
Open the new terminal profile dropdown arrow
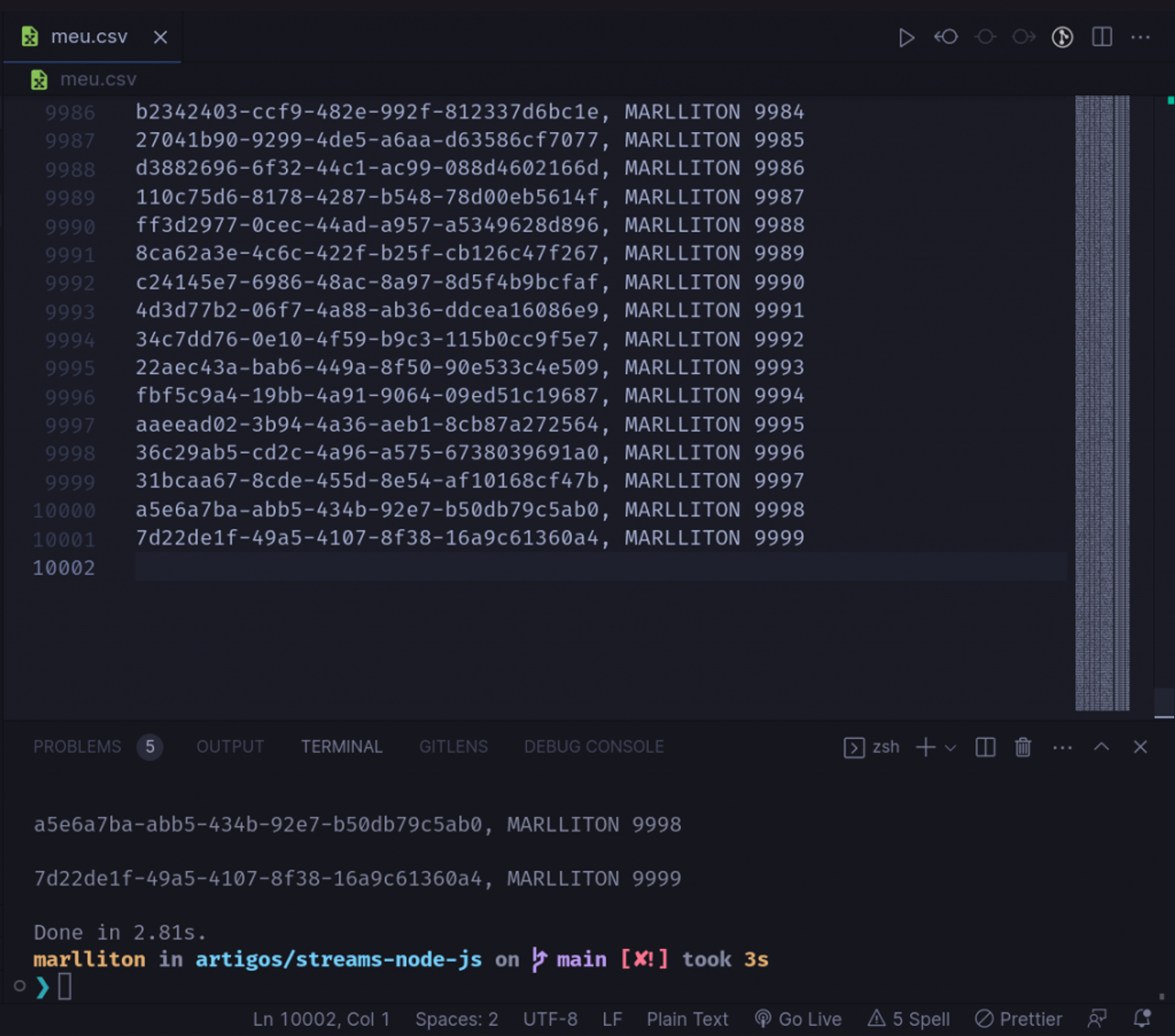click(951, 748)
